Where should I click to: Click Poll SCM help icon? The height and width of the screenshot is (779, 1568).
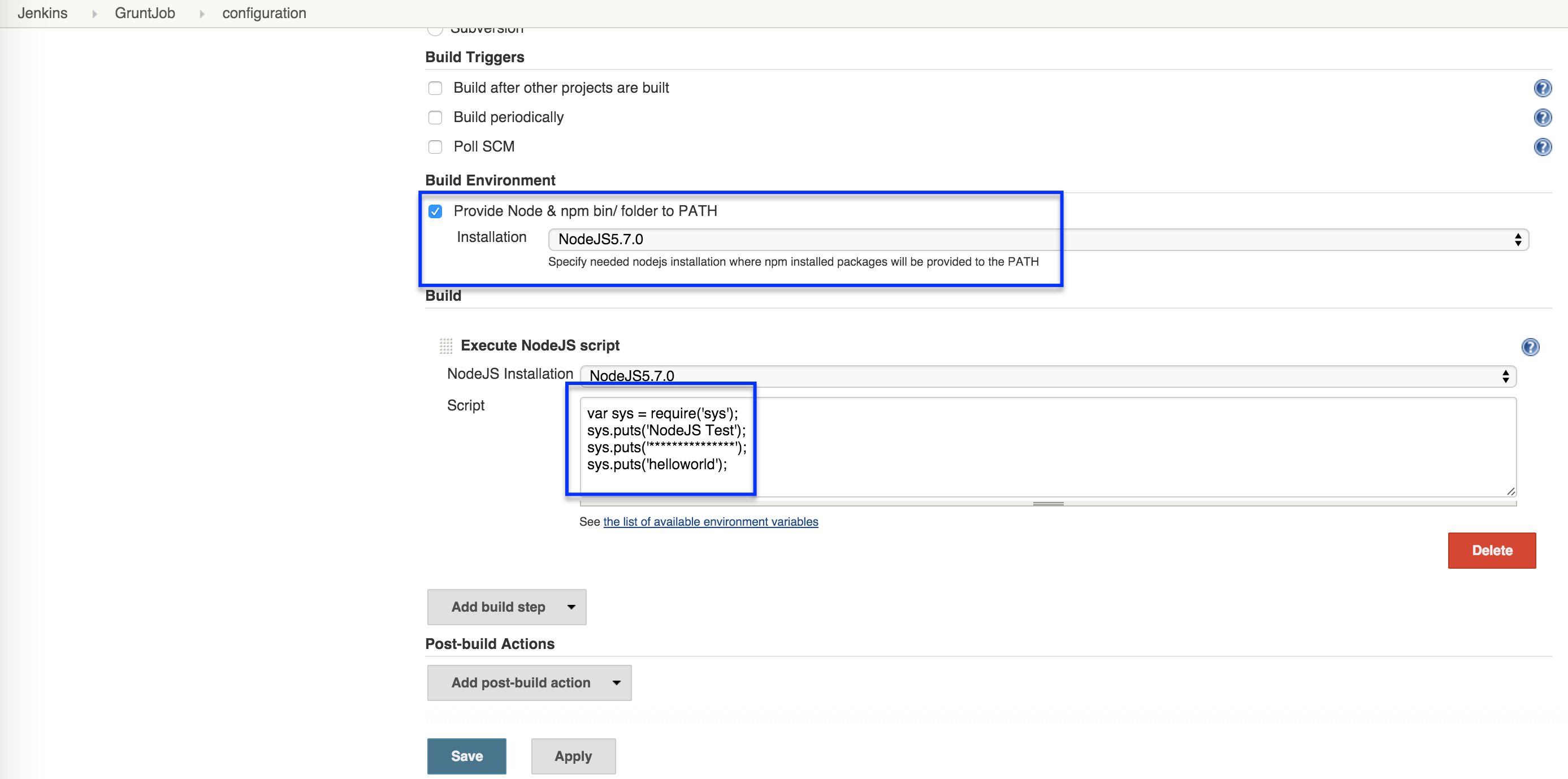click(x=1542, y=146)
